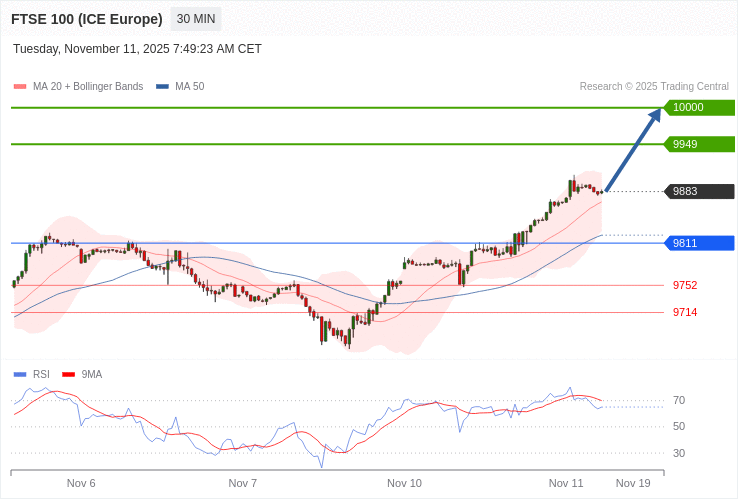Click the MA 20 + Bollinger Bands legend label
The width and height of the screenshot is (738, 500).
point(88,86)
